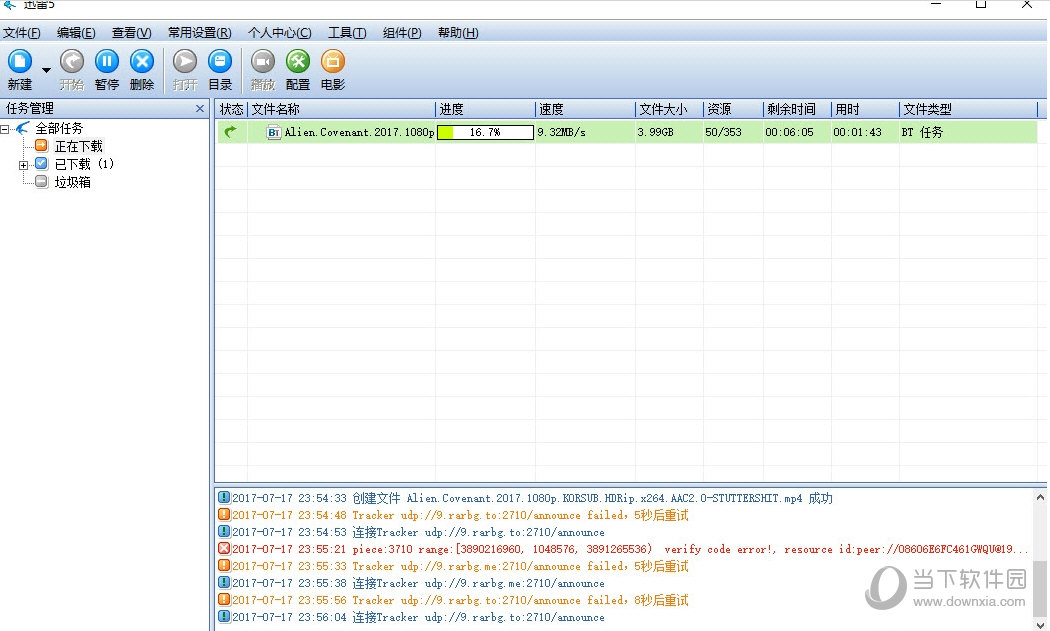The height and width of the screenshot is (631, 1050).
Task: Click the 垃圾箱 trash icon
Action: click(42, 182)
